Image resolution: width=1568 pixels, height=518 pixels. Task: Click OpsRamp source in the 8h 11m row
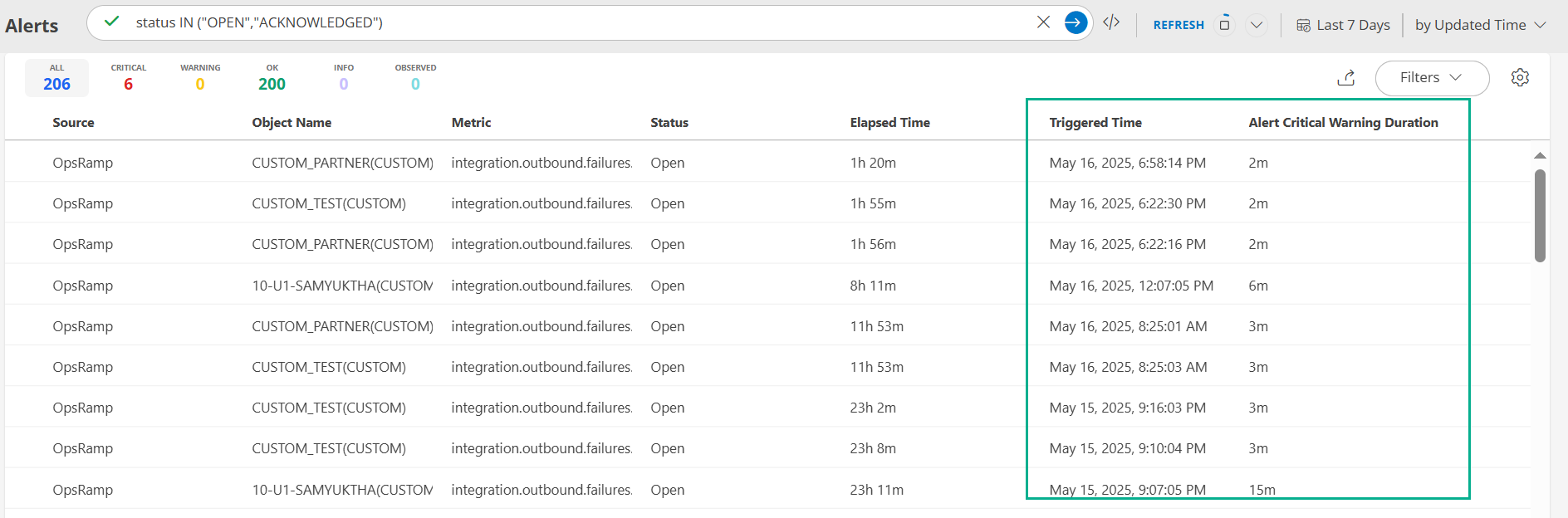click(82, 286)
